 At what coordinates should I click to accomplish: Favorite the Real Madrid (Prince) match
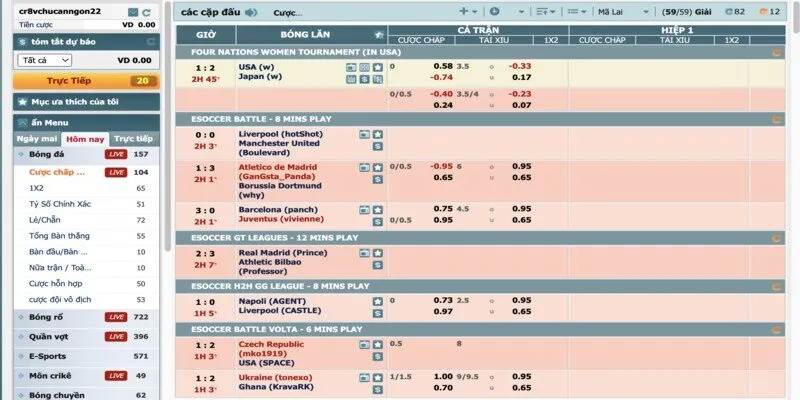click(x=378, y=253)
